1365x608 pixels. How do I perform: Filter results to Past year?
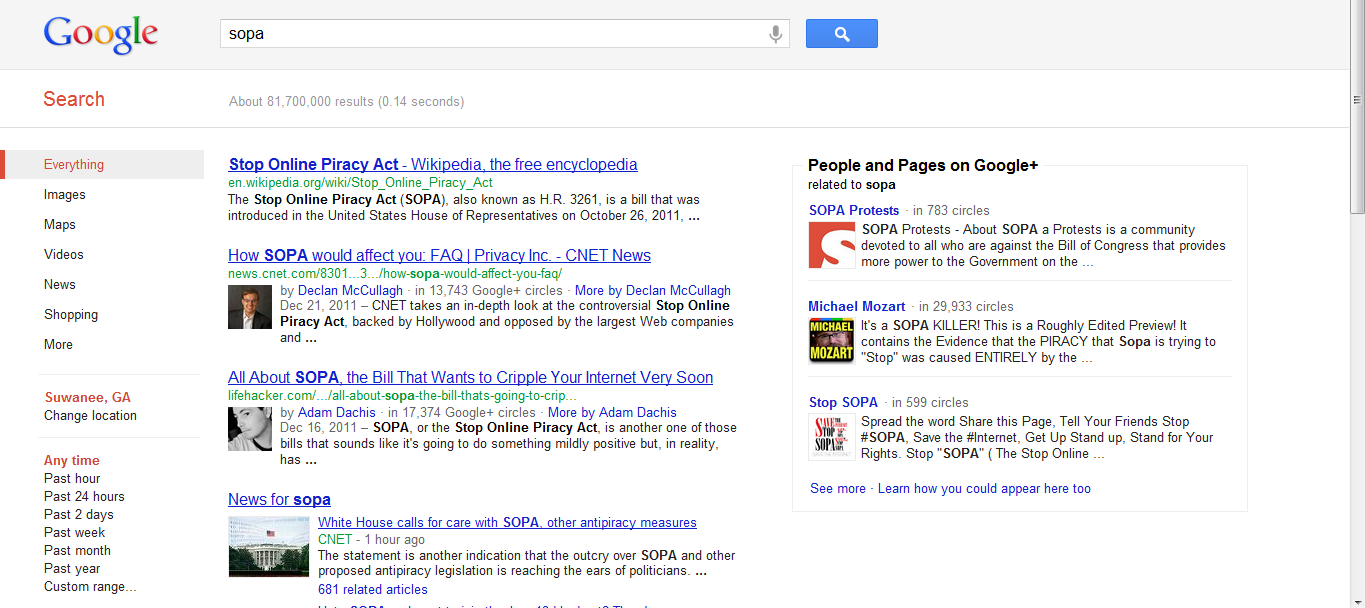pyautogui.click(x=72, y=569)
